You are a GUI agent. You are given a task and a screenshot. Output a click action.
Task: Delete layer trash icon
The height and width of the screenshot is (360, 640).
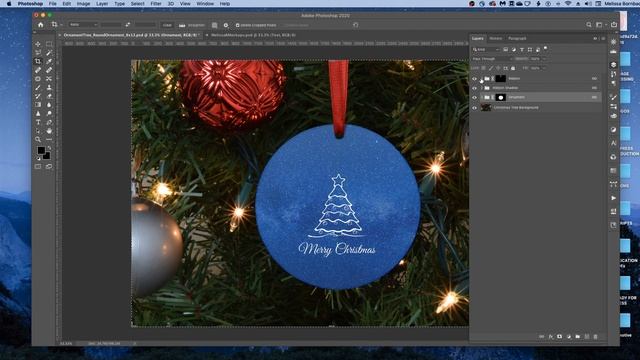(x=596, y=337)
